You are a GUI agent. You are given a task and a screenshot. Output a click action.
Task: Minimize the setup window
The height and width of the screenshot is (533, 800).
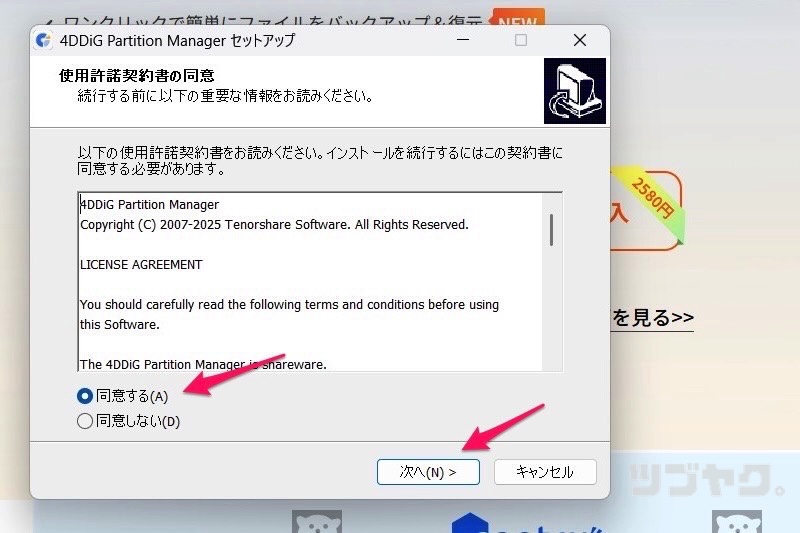(463, 40)
